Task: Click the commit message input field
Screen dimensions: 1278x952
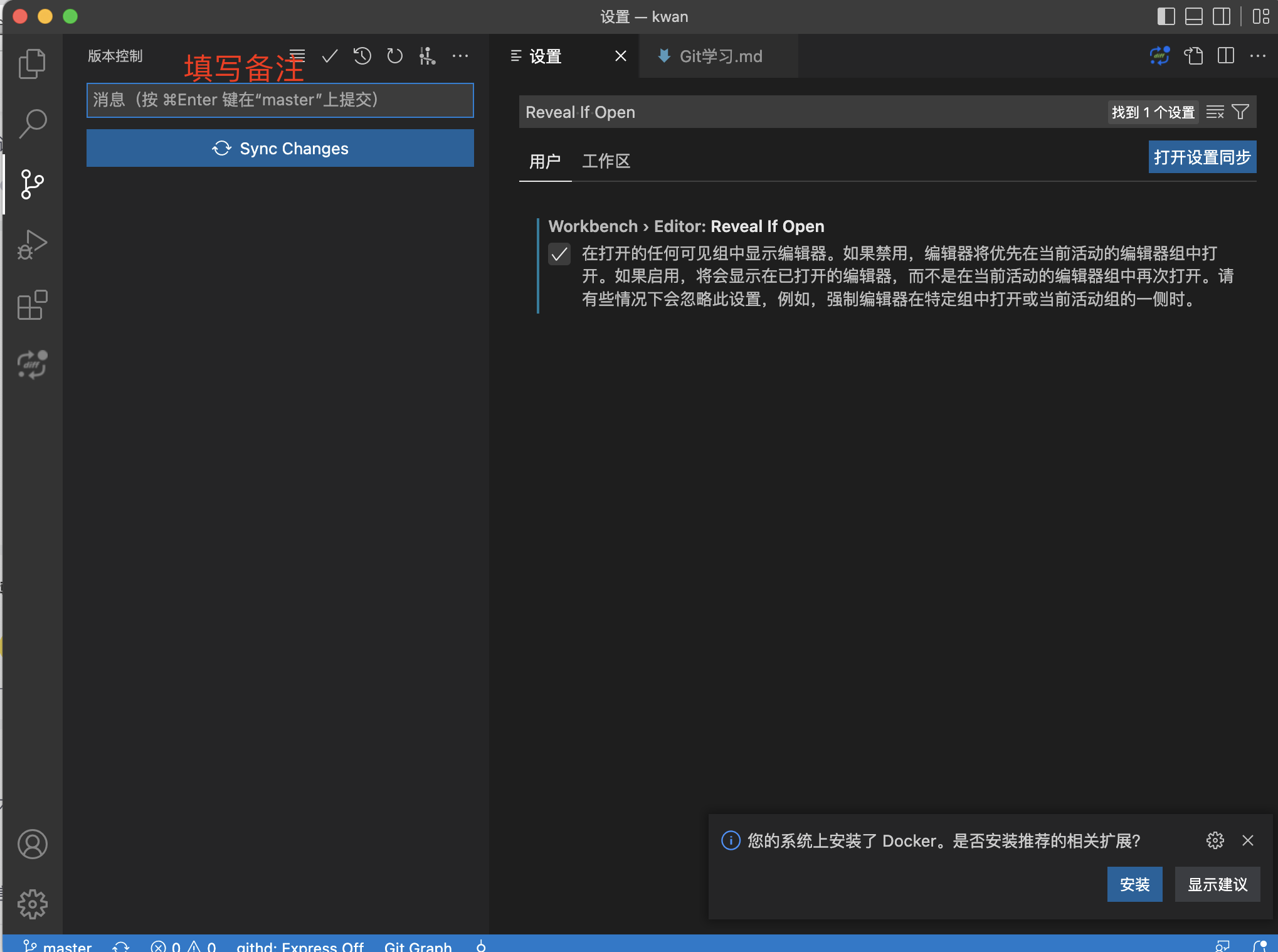Action: click(x=280, y=99)
